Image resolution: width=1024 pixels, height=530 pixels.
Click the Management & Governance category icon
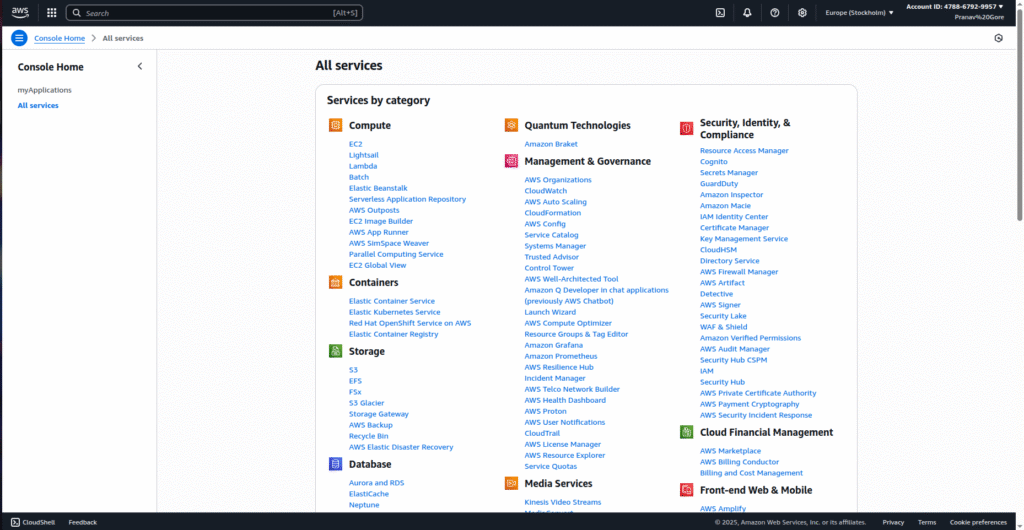(511, 161)
